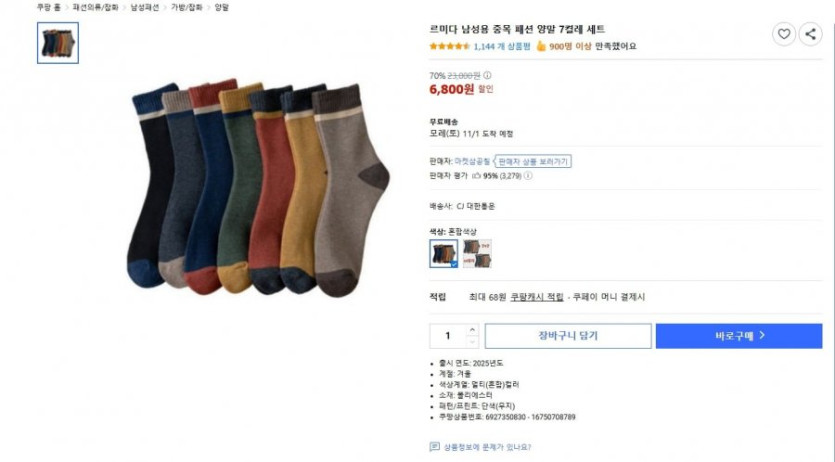
Task: Click the star rating icons
Action: click(x=449, y=46)
